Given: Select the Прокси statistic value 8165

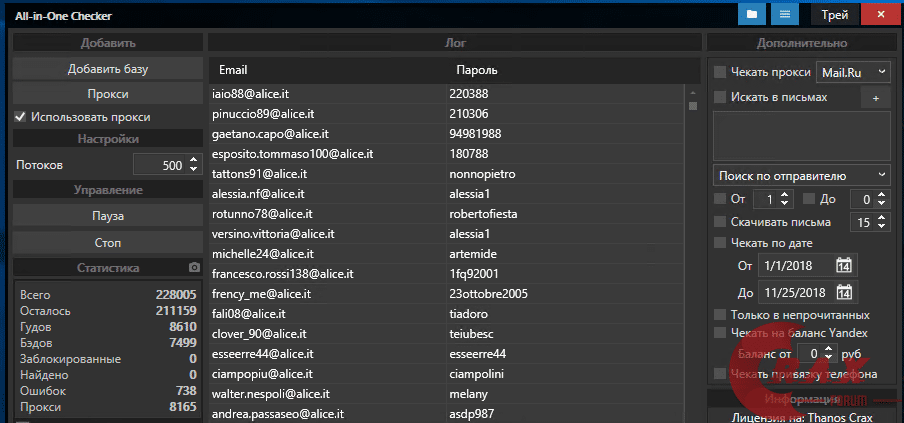Looking at the screenshot, I should pos(183,407).
